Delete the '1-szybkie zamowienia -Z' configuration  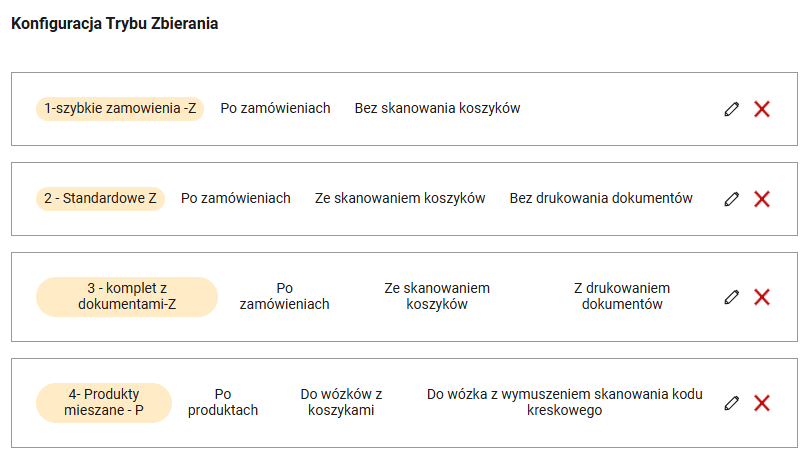[x=762, y=109]
